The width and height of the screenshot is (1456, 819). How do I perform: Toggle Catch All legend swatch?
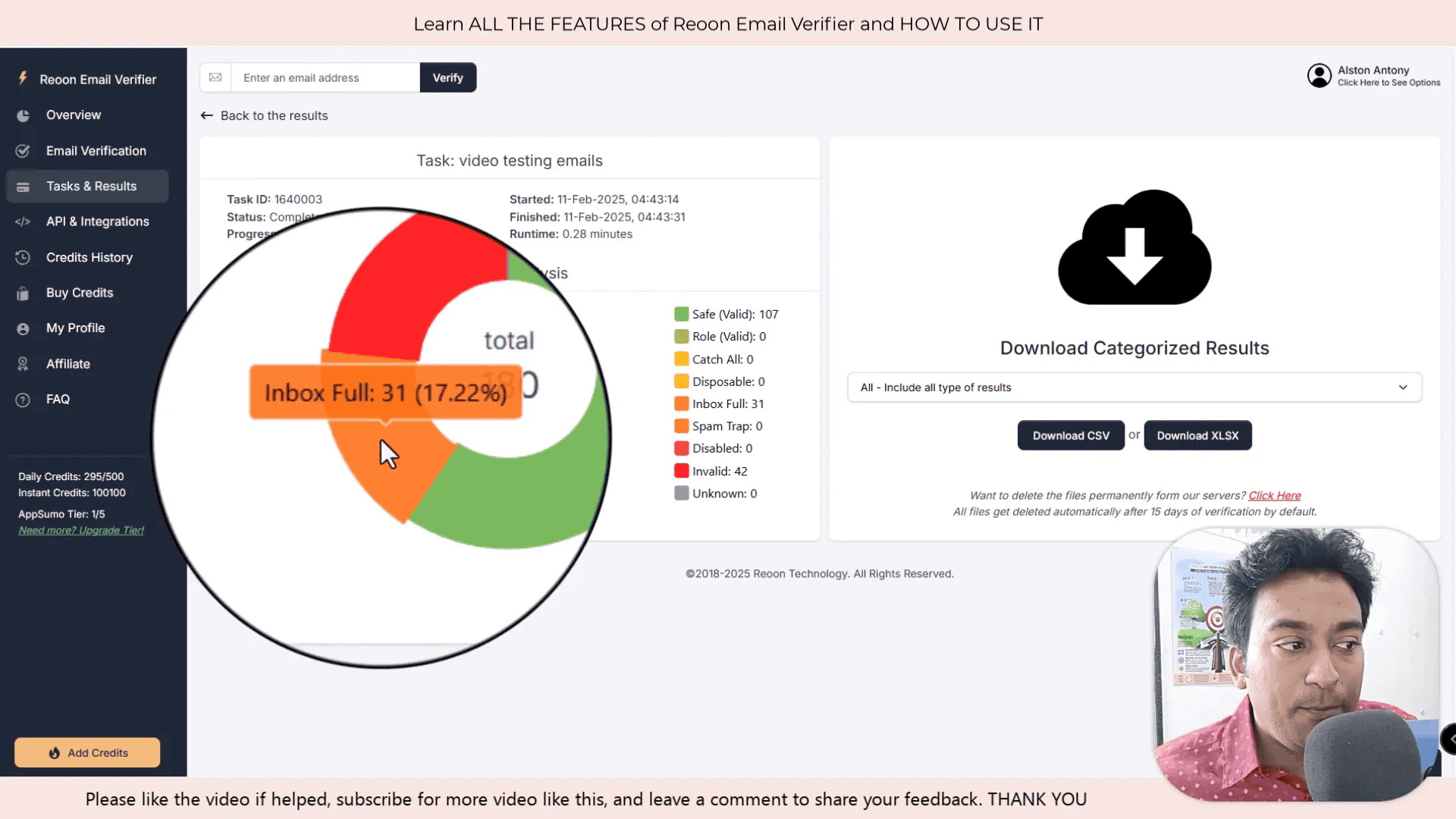pyautogui.click(x=682, y=359)
